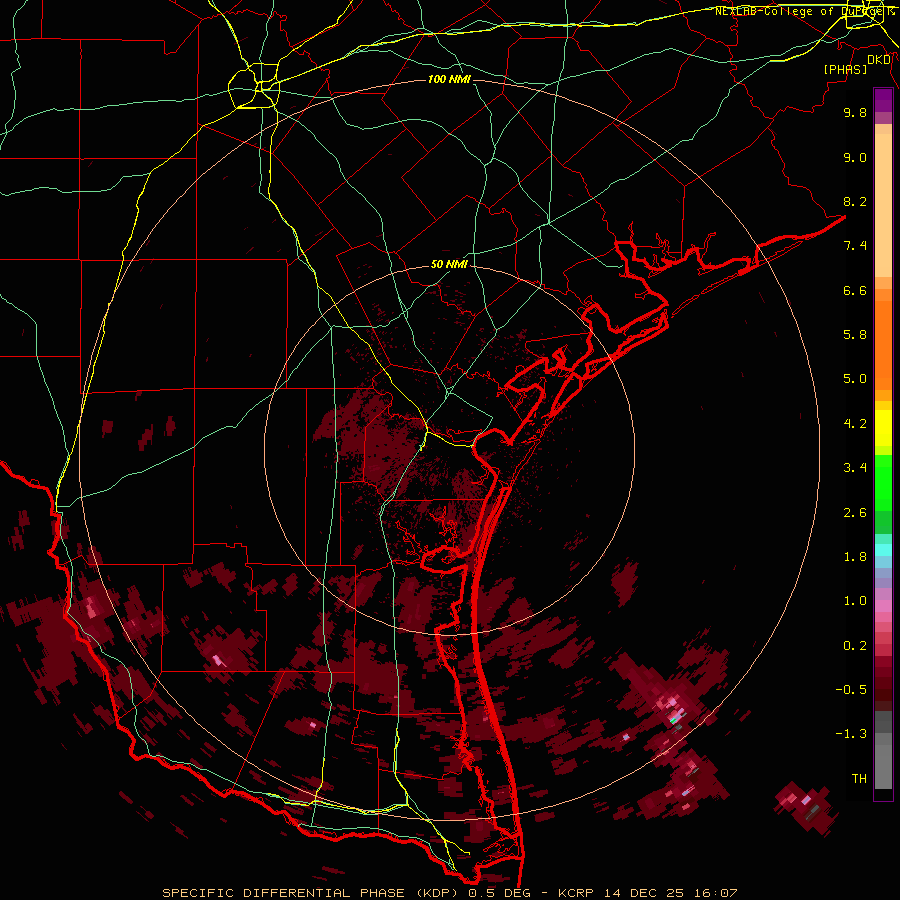This screenshot has width=900, height=900.
Task: Click the 50 NMI range ring label
Action: pos(449,264)
